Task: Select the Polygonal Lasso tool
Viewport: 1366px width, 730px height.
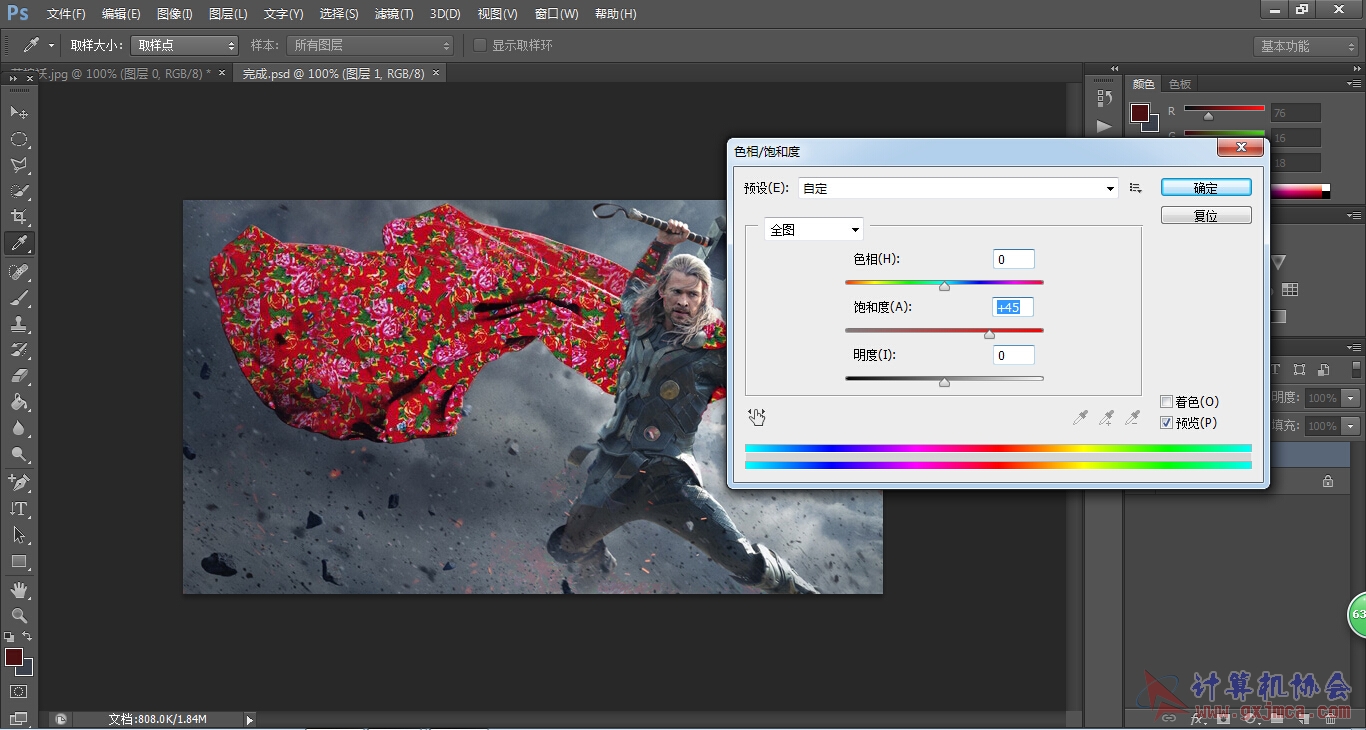Action: click(18, 165)
